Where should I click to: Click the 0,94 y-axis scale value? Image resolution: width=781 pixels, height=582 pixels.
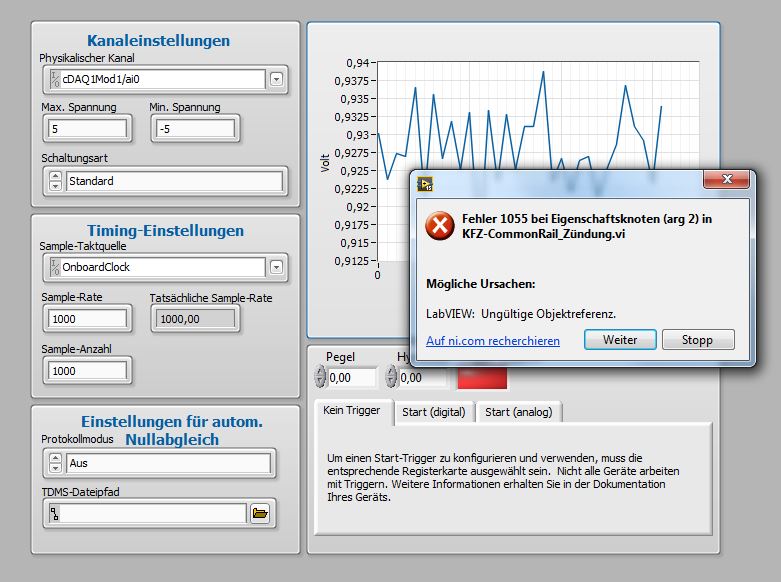pyautogui.click(x=358, y=63)
